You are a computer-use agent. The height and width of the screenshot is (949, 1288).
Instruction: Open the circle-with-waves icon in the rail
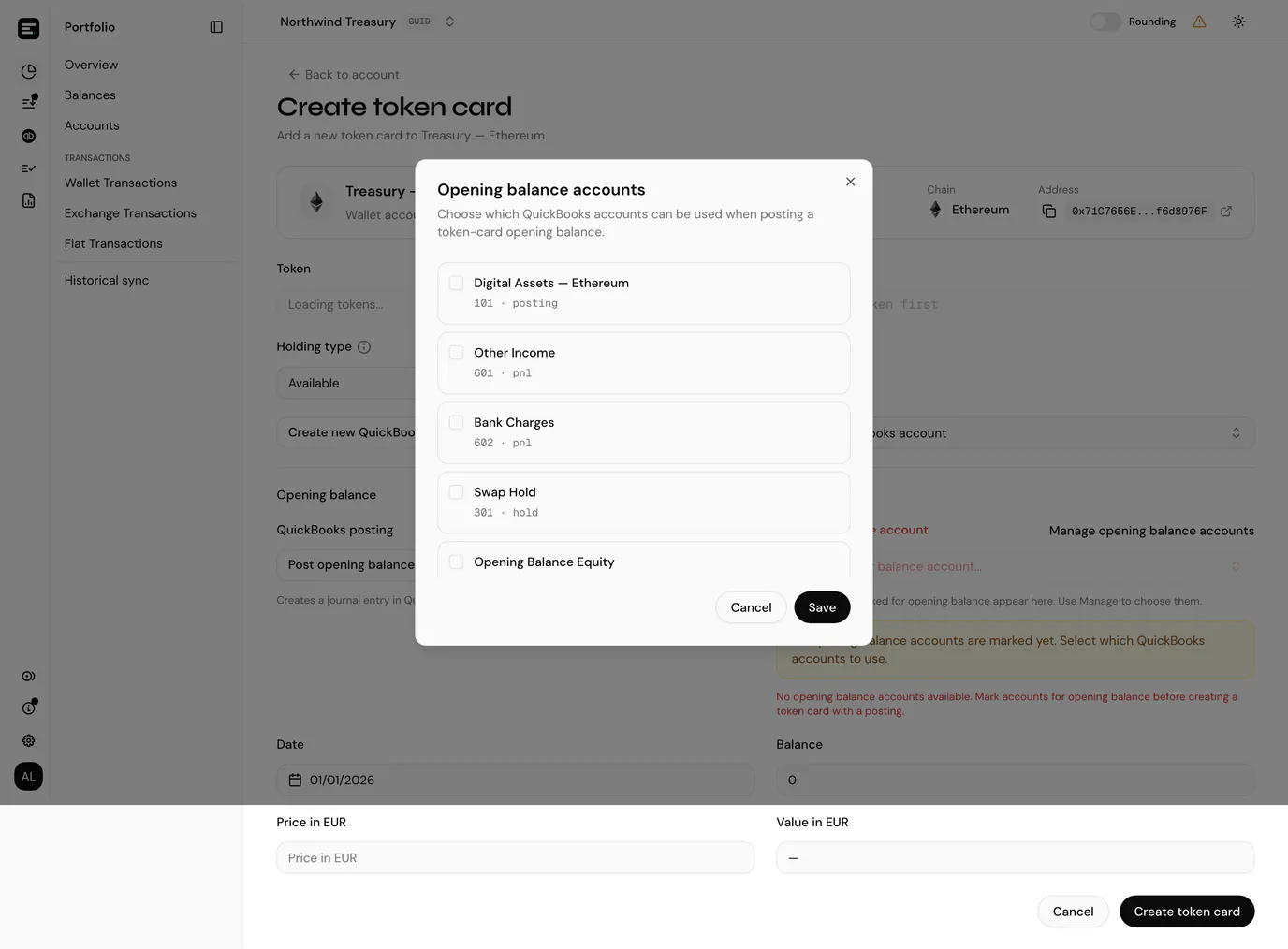29,676
